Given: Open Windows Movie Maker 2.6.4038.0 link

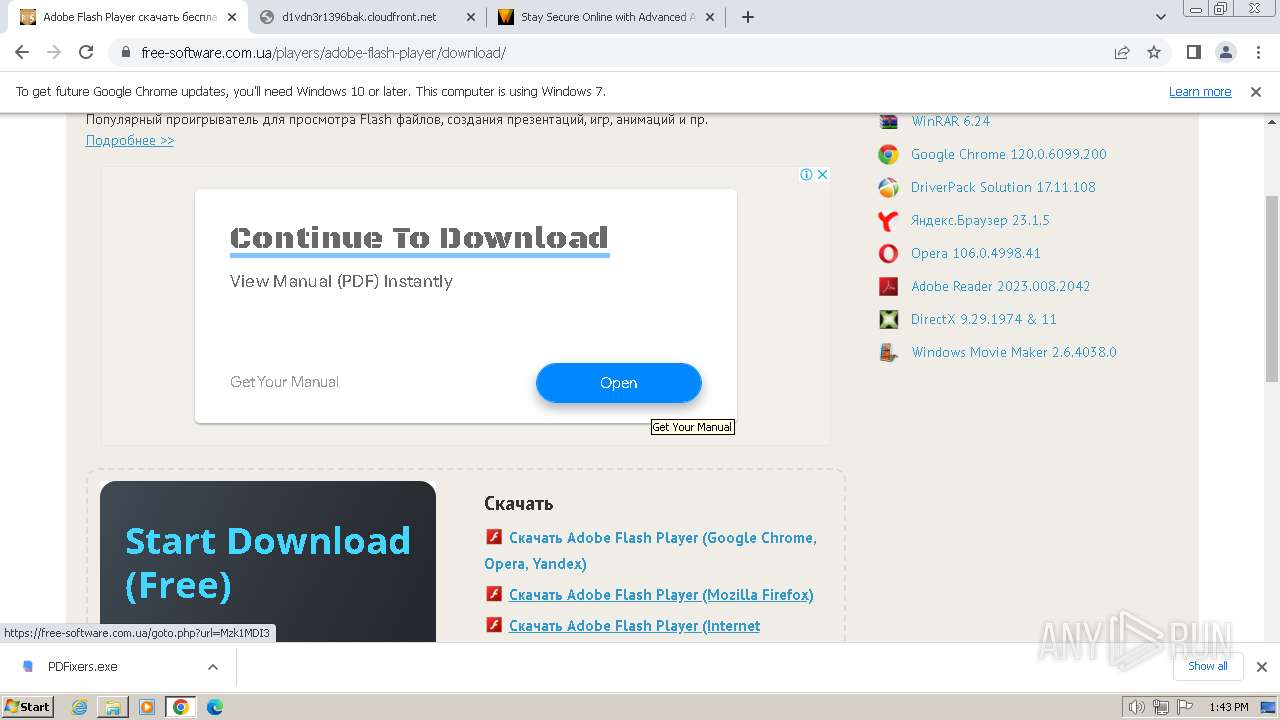Looking at the screenshot, I should pos(1014,352).
